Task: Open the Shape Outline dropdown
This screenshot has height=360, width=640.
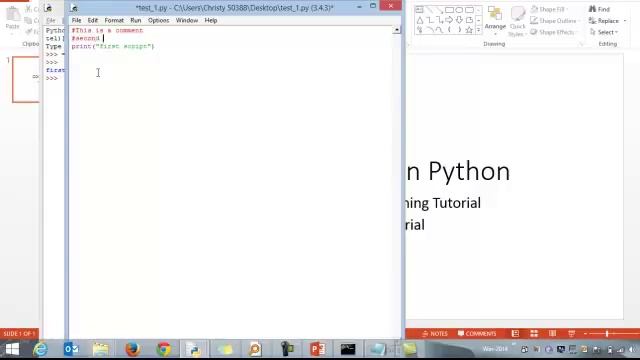Action: tap(555, 20)
